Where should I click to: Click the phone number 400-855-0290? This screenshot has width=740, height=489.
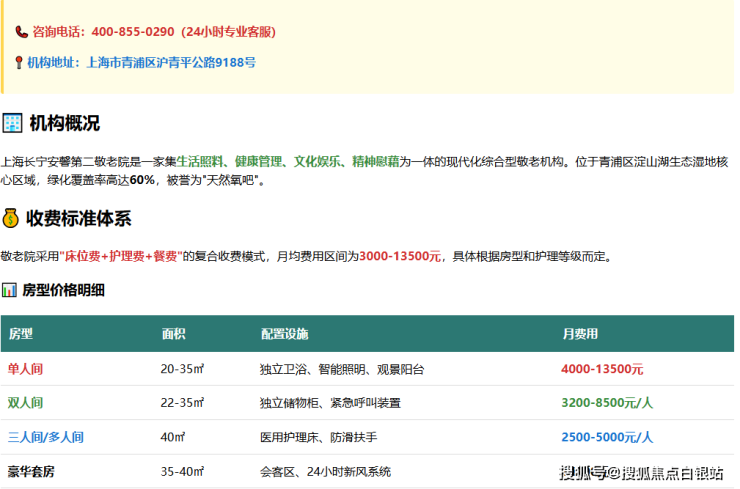click(x=132, y=32)
